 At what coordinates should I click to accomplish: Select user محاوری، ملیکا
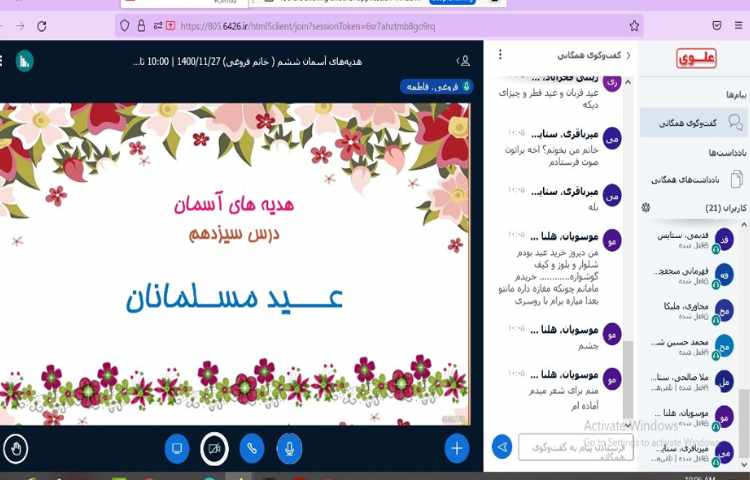[x=694, y=311]
